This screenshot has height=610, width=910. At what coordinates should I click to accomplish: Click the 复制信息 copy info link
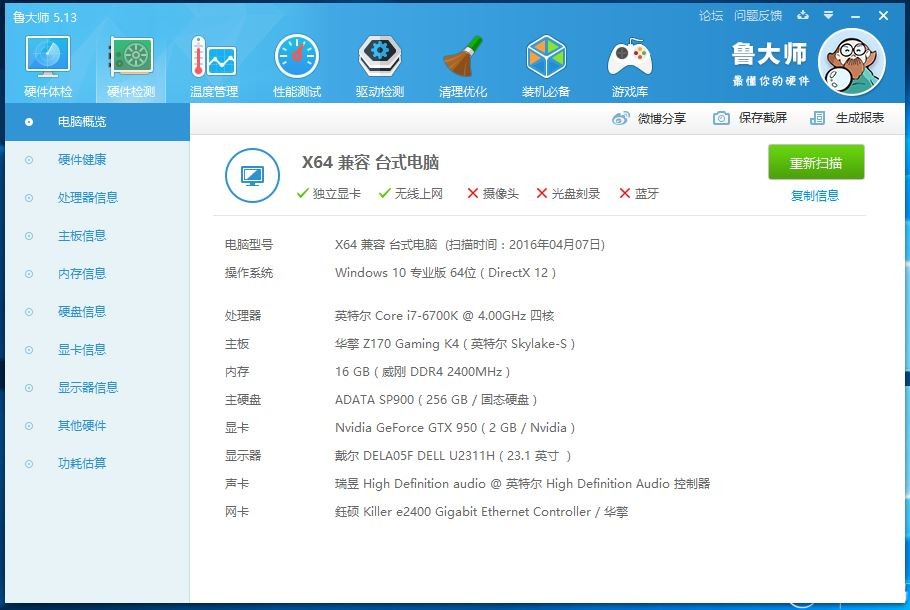(814, 193)
